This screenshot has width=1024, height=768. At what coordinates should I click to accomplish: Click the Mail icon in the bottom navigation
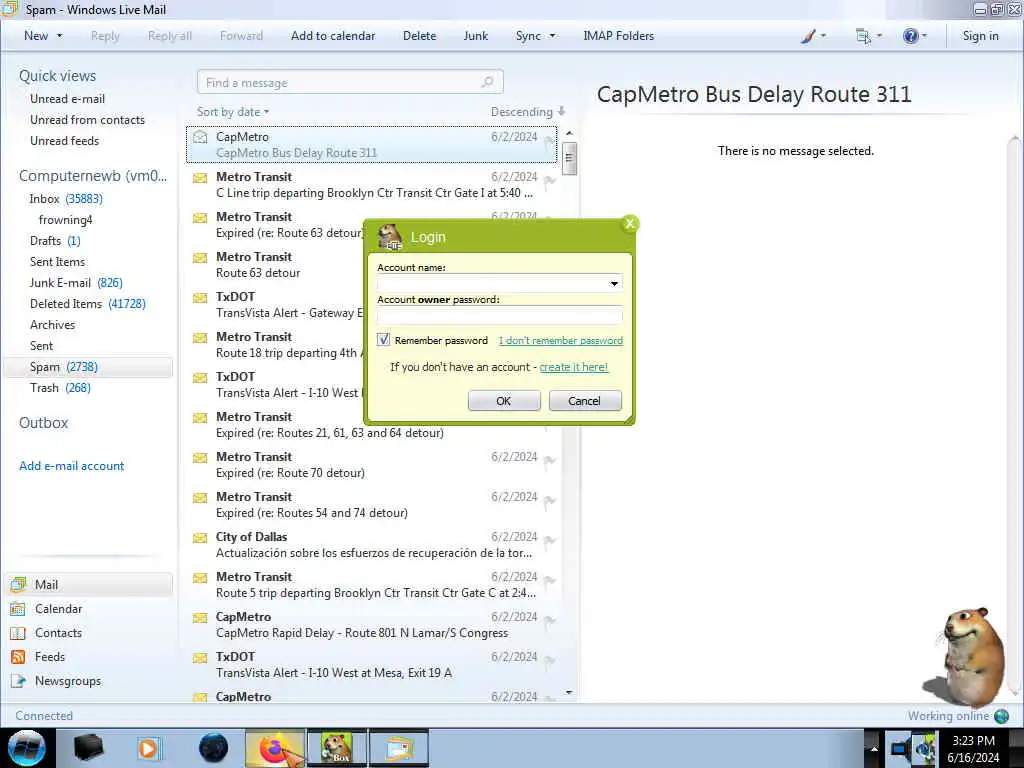click(18, 584)
